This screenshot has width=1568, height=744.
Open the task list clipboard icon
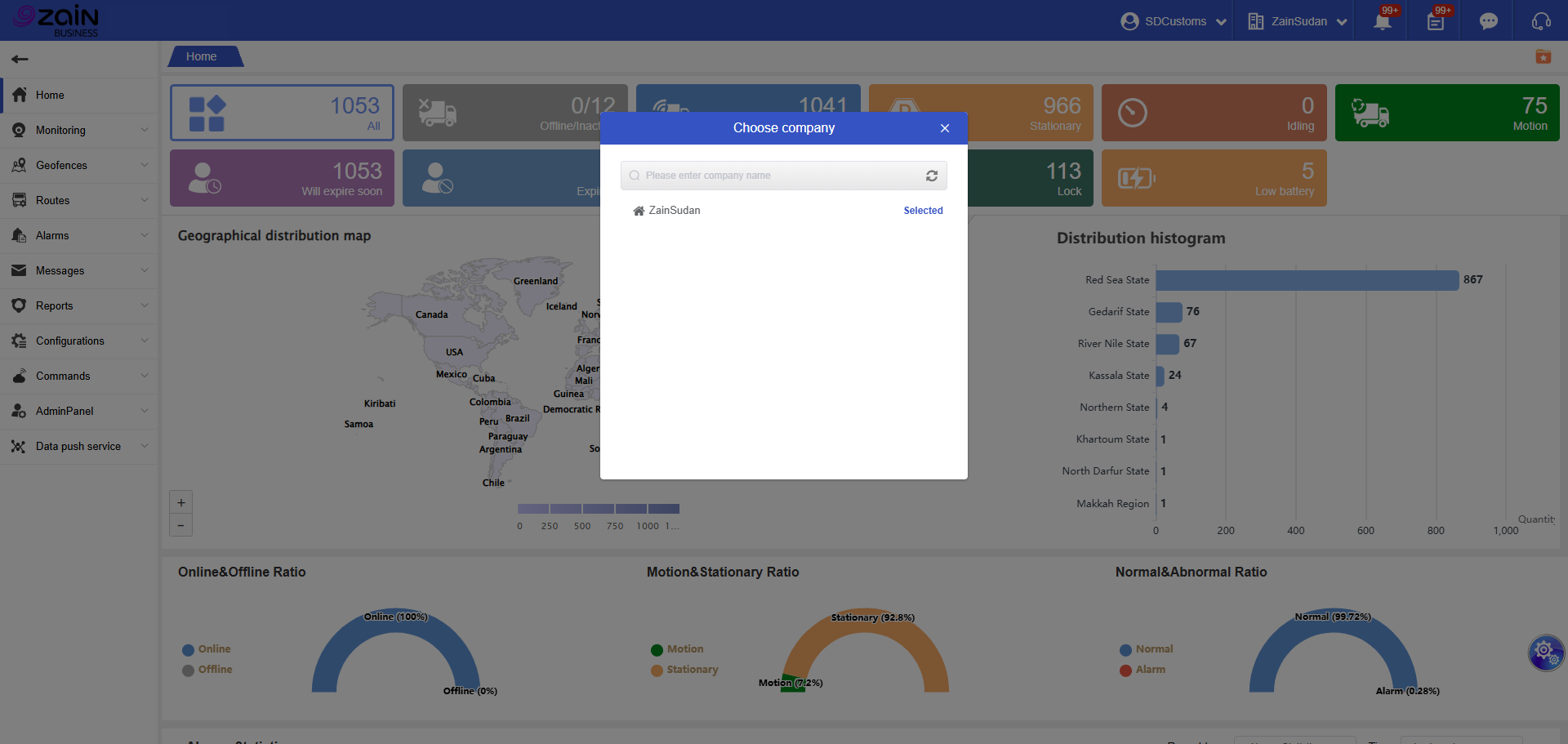[x=1435, y=21]
